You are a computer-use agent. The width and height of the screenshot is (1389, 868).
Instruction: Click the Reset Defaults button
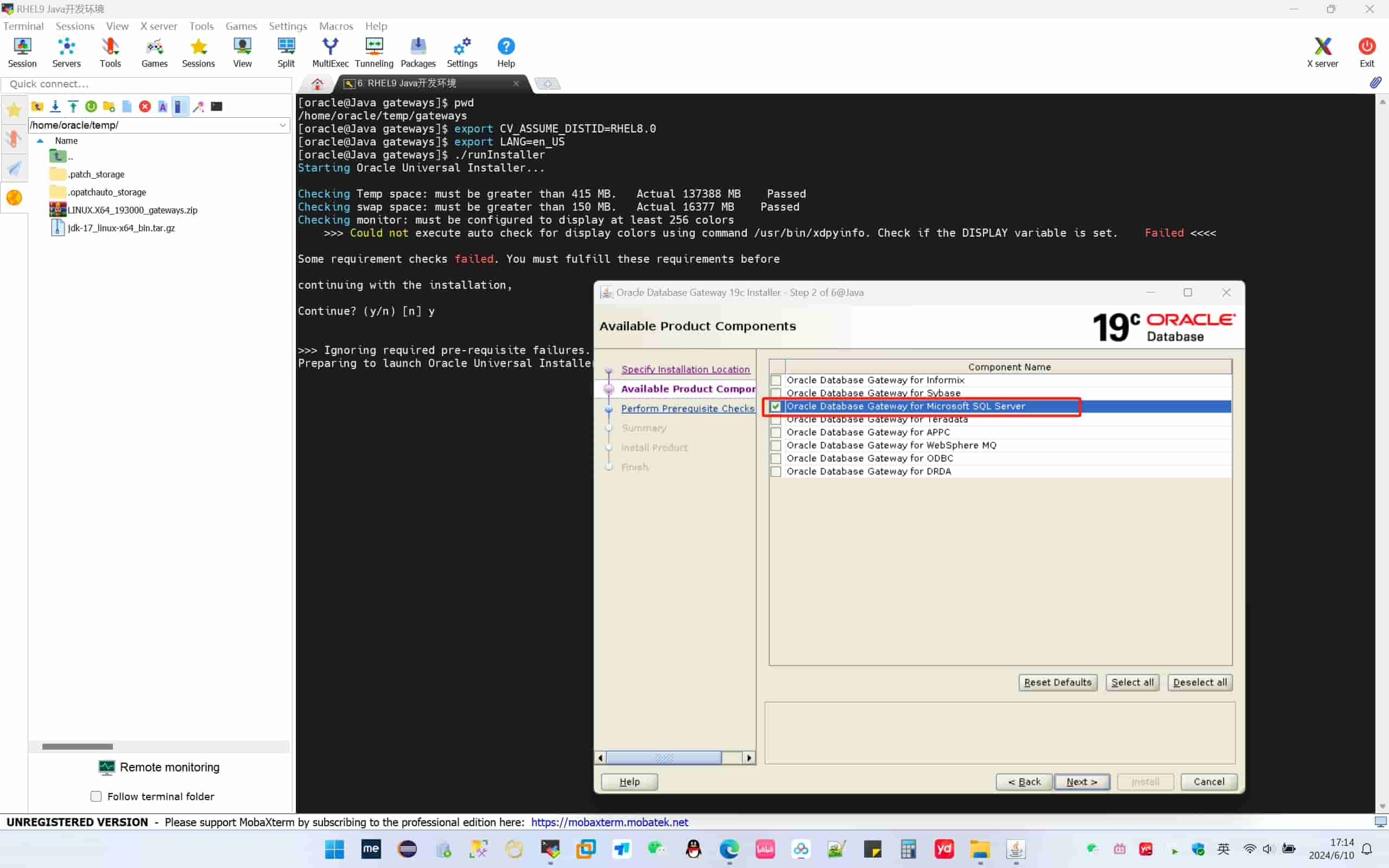point(1058,682)
